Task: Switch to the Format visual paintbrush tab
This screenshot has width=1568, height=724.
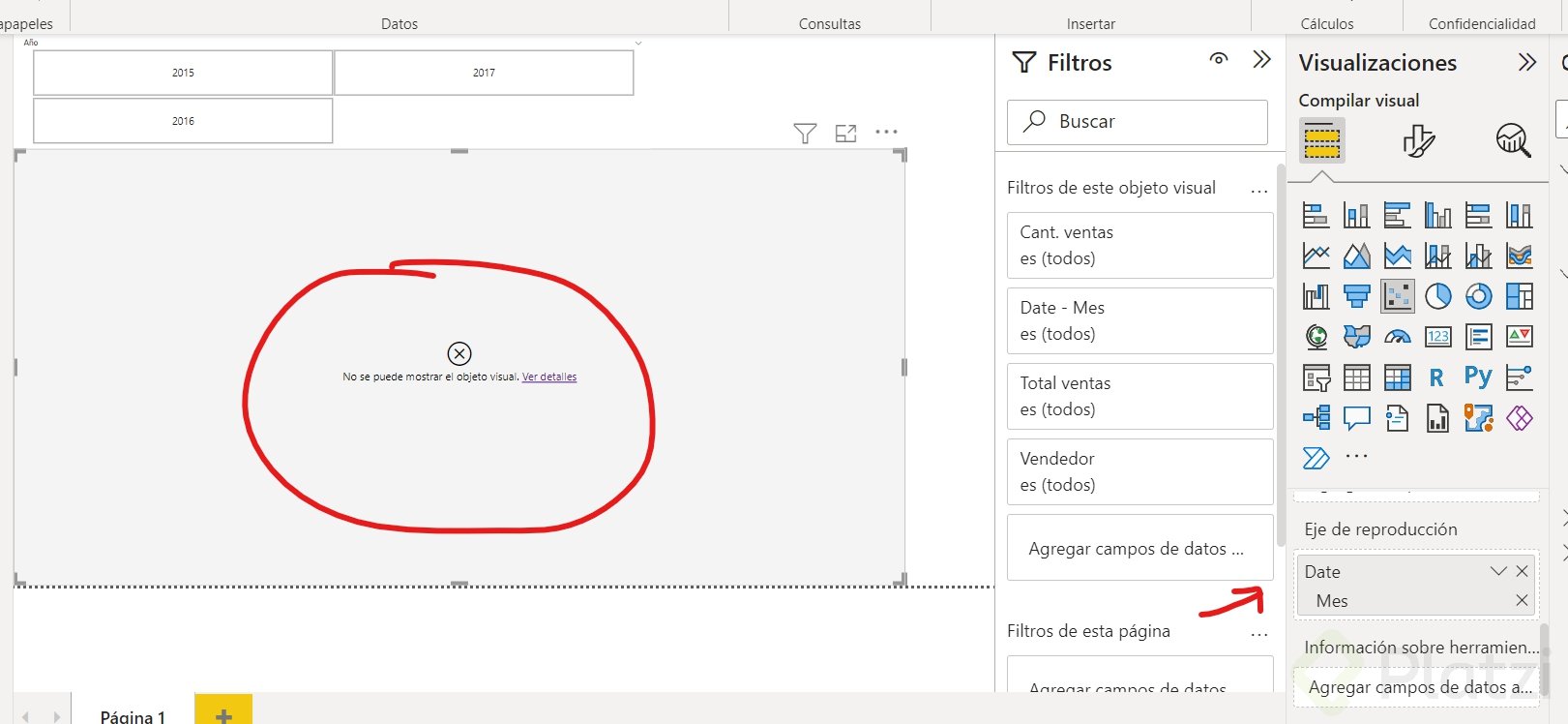Action: pyautogui.click(x=1418, y=141)
